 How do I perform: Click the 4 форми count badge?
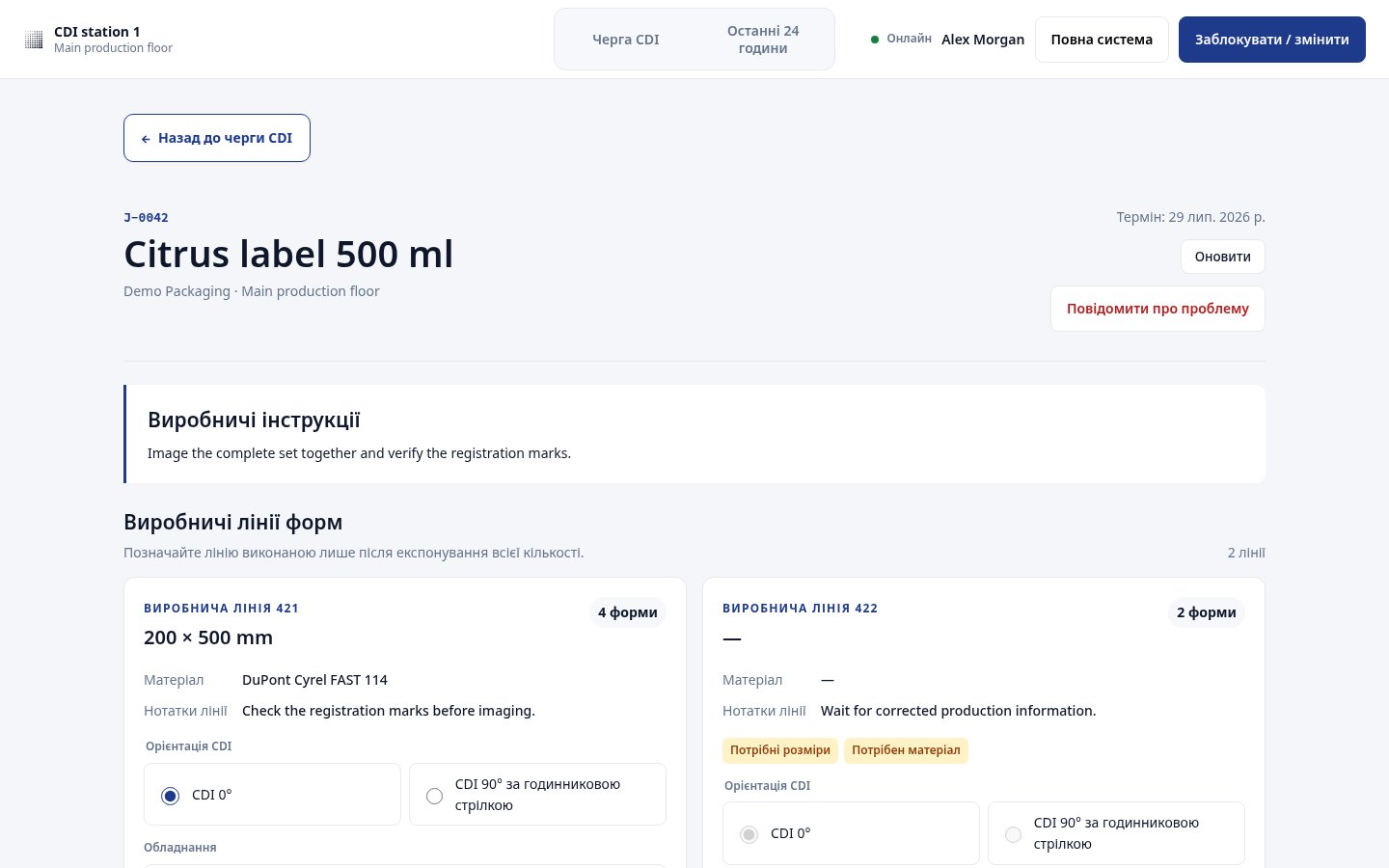(628, 612)
